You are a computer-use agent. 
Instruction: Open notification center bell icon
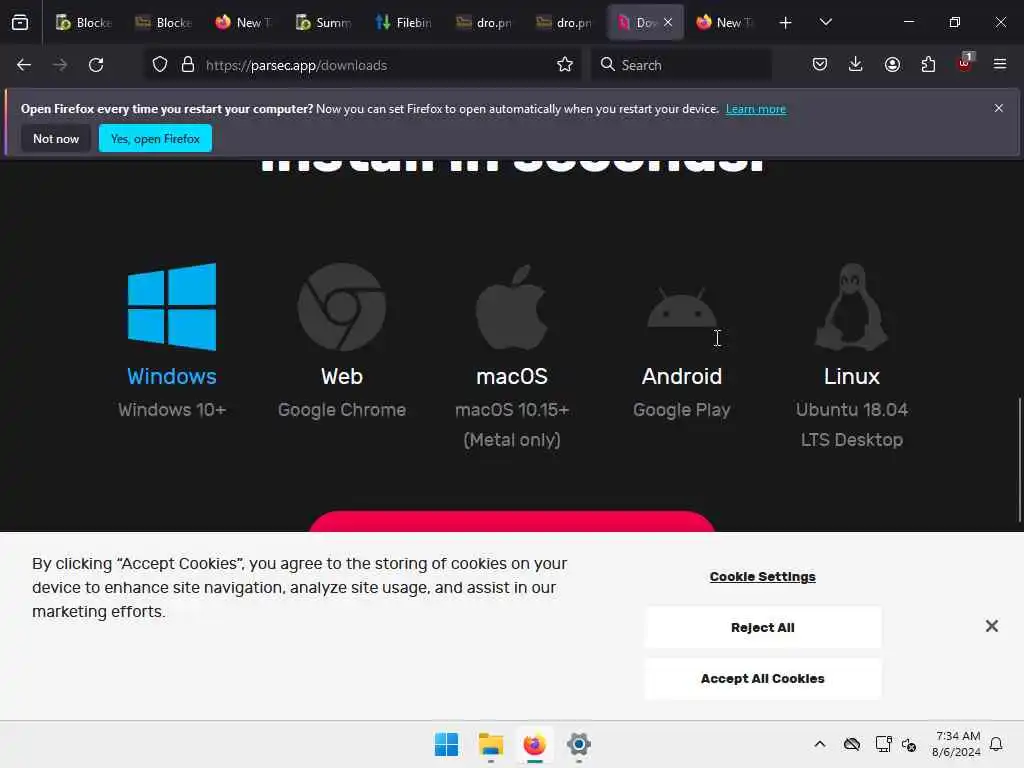pyautogui.click(x=996, y=744)
